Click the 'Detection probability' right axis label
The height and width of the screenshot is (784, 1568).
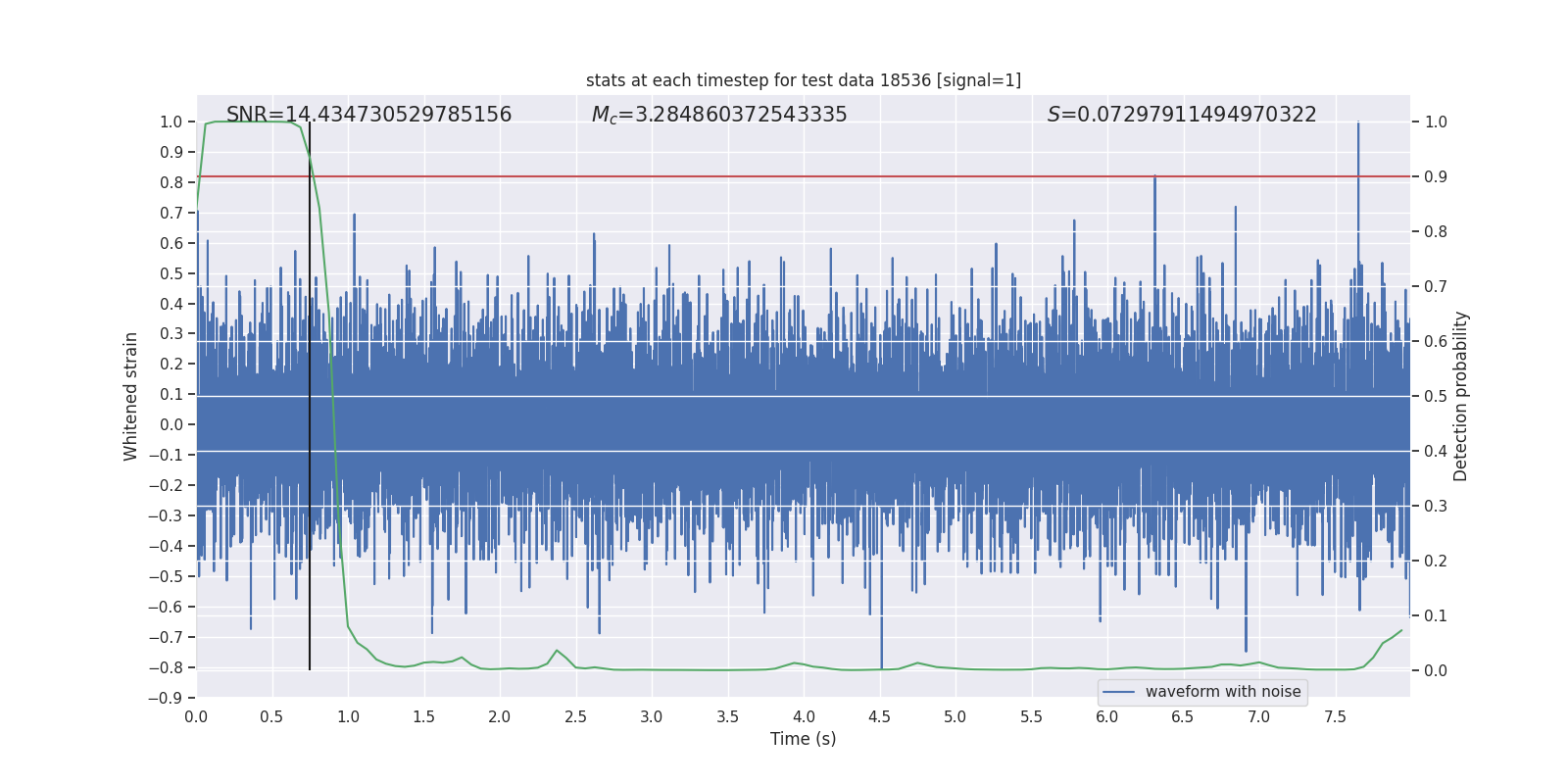pos(1460,396)
